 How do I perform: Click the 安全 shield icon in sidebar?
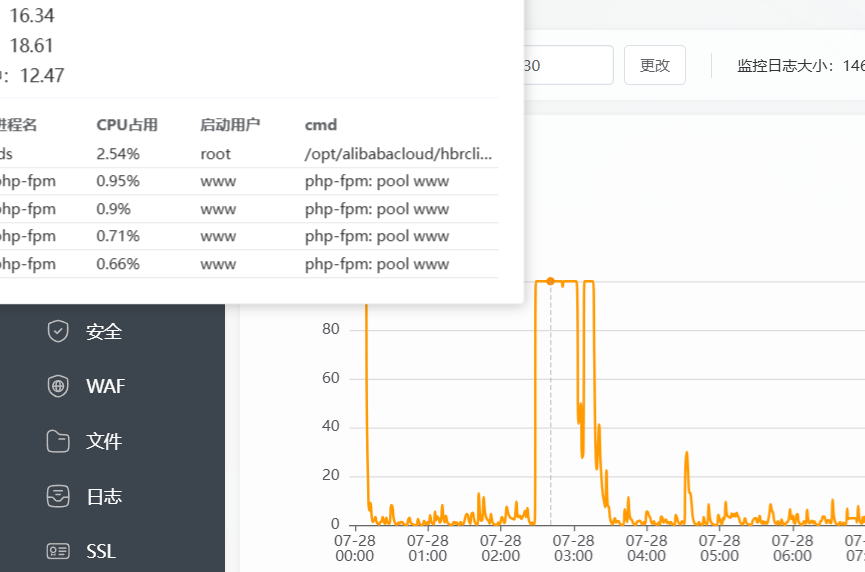[x=58, y=332]
